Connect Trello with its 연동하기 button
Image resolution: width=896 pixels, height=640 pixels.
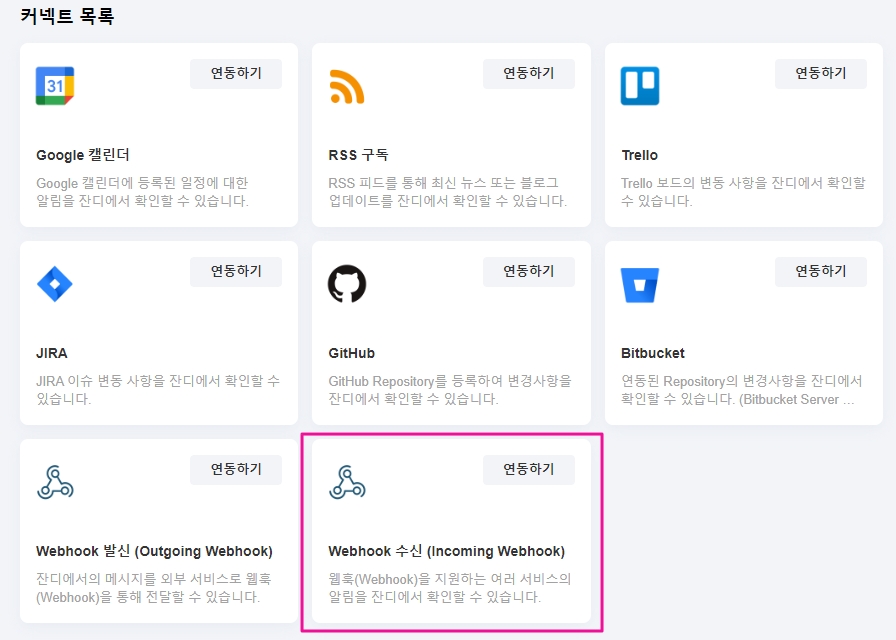pos(820,73)
